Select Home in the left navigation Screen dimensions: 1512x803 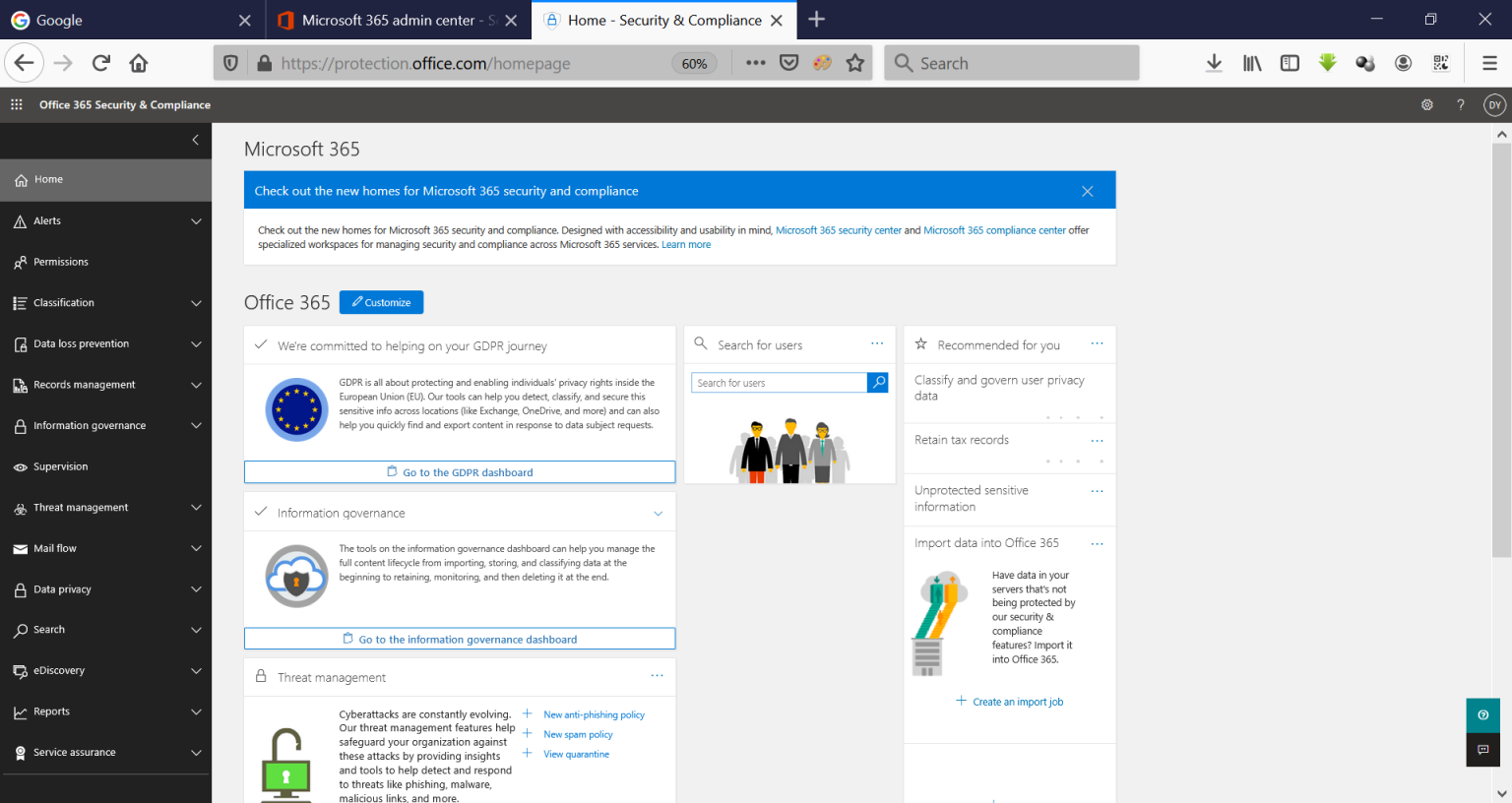(x=106, y=180)
